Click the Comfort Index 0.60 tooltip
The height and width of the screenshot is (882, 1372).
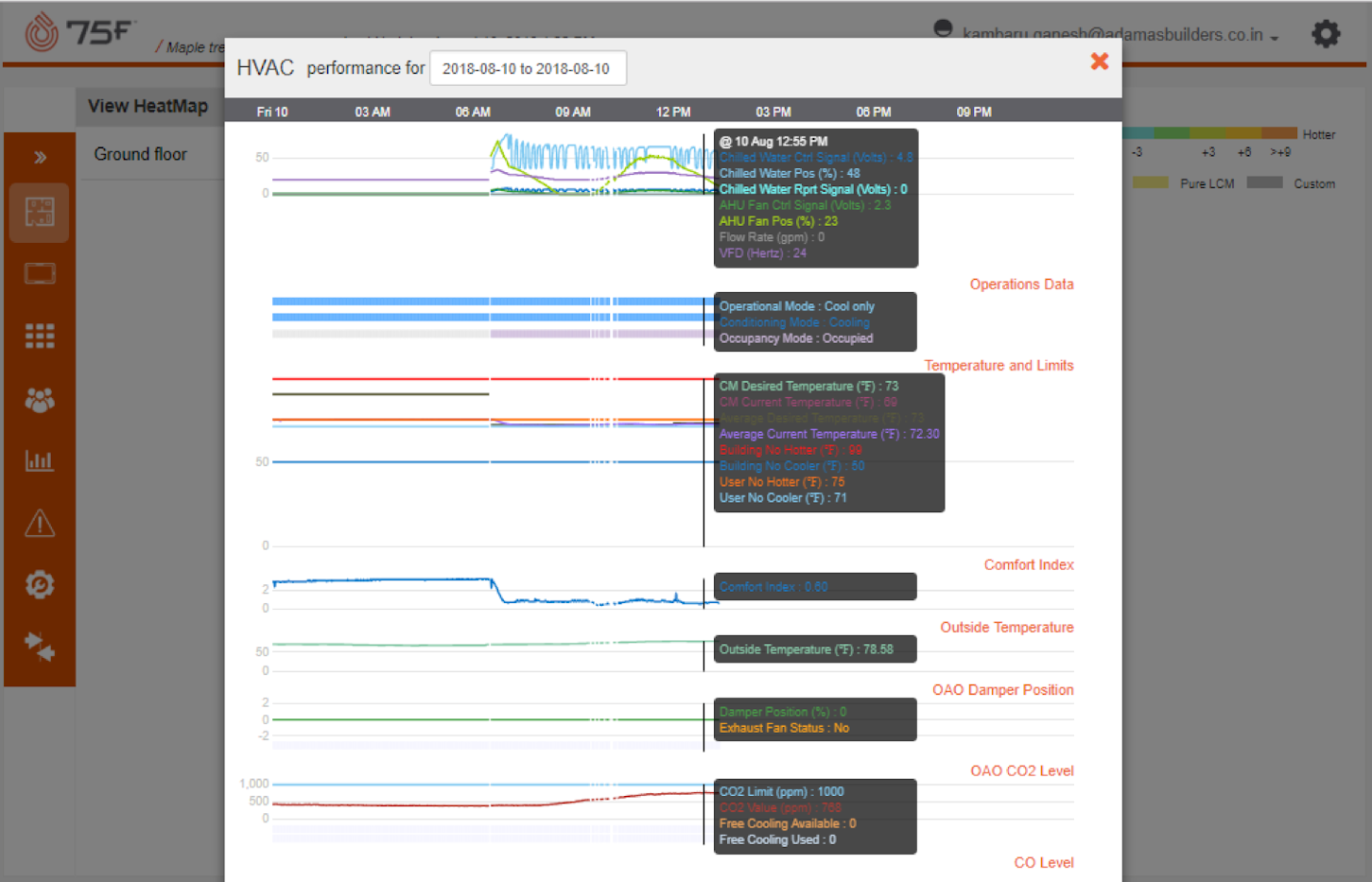click(x=773, y=587)
